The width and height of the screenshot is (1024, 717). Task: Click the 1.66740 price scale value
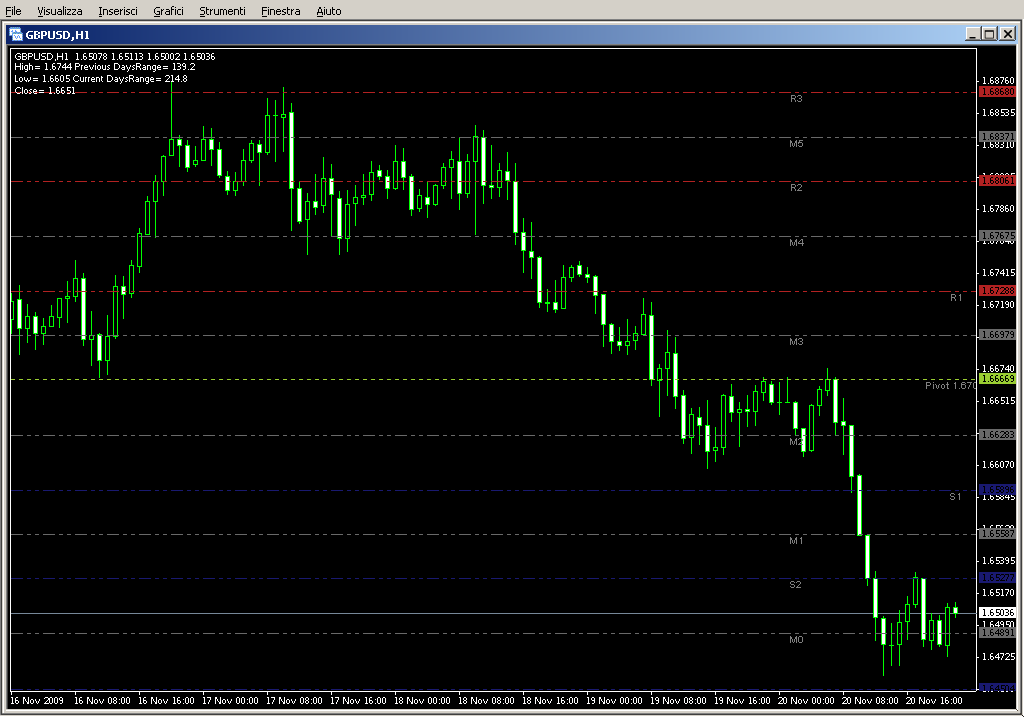tap(999, 369)
